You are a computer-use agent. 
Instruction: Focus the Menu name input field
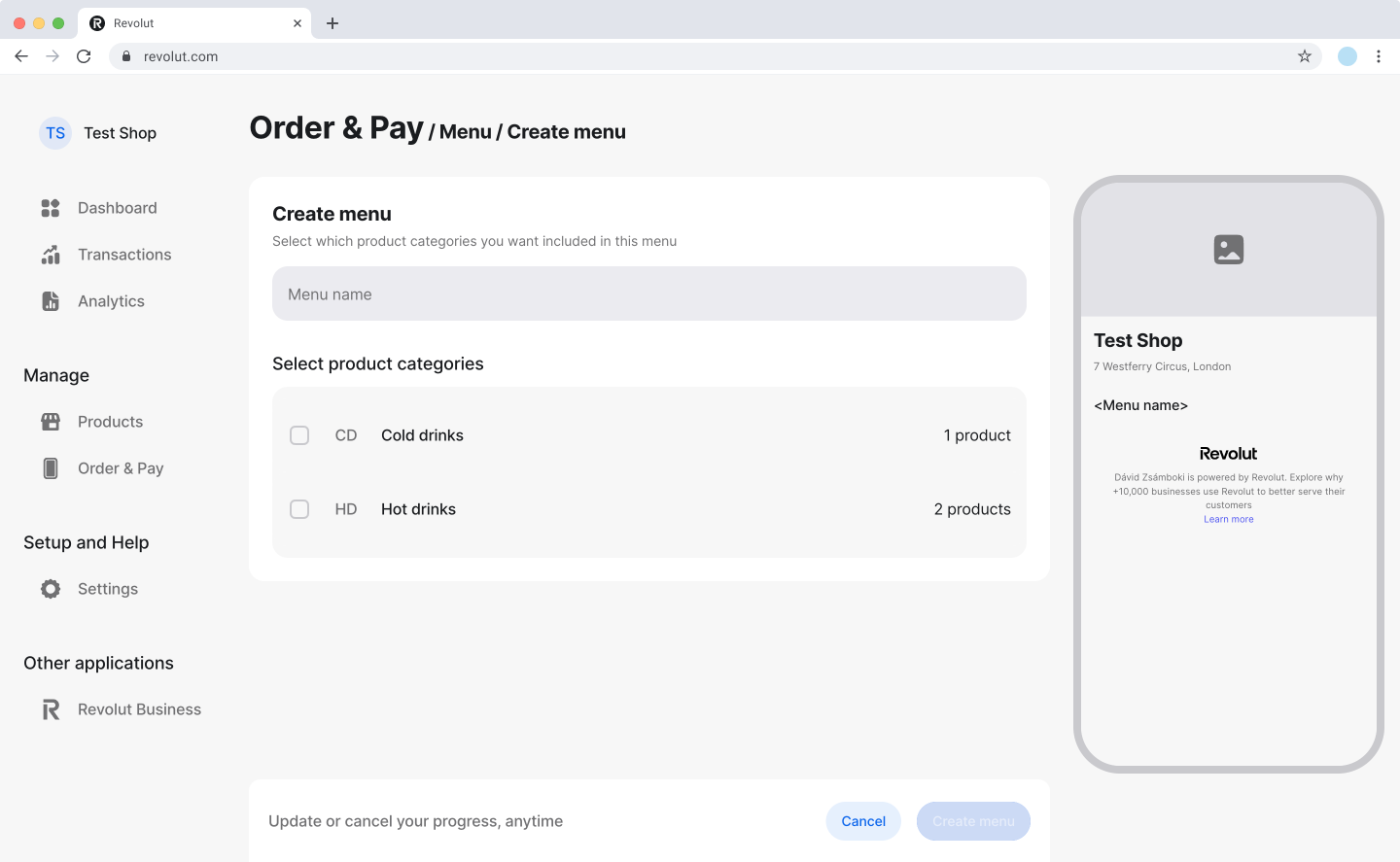tap(649, 293)
